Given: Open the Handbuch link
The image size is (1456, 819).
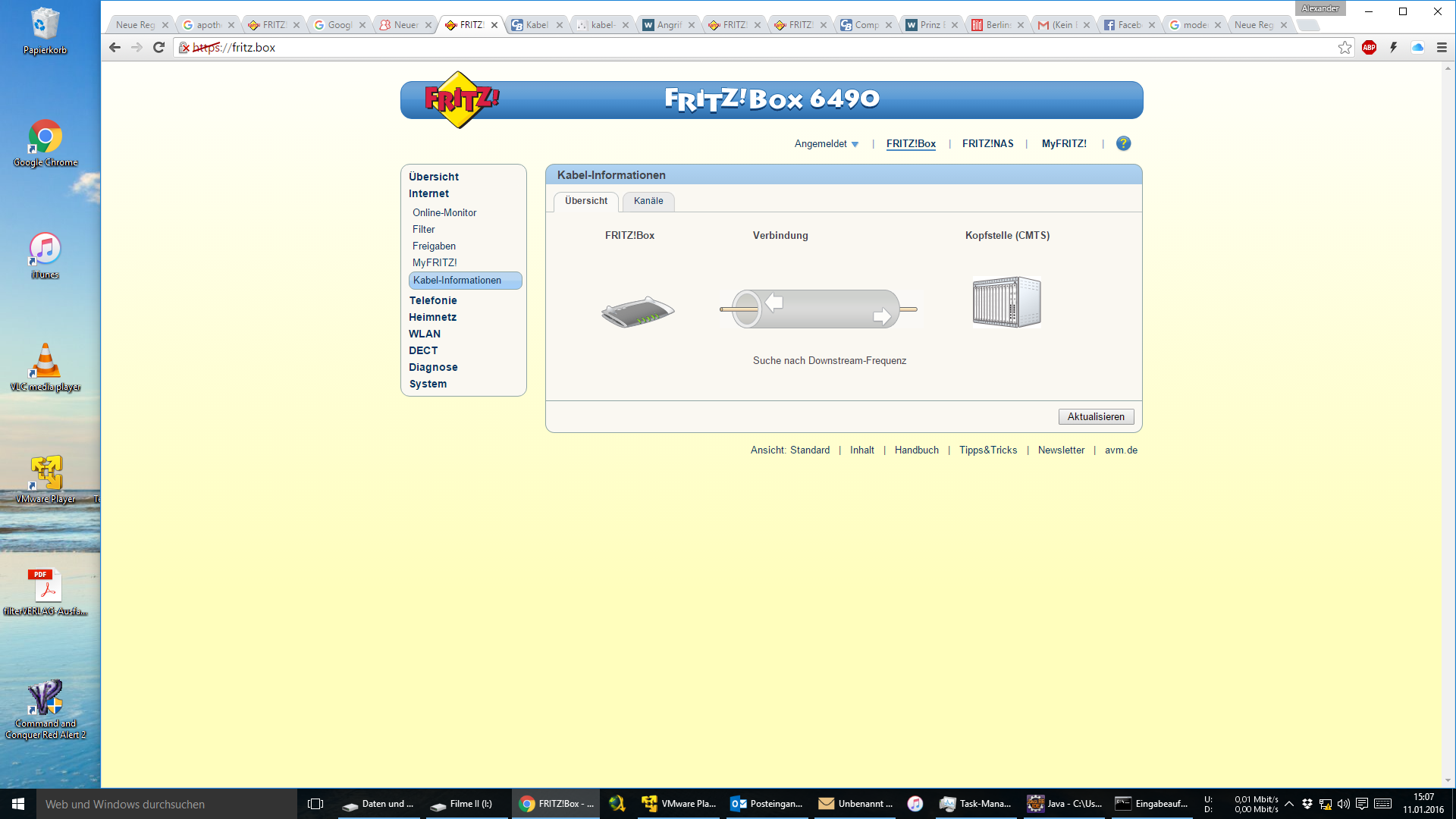Looking at the screenshot, I should 916,450.
